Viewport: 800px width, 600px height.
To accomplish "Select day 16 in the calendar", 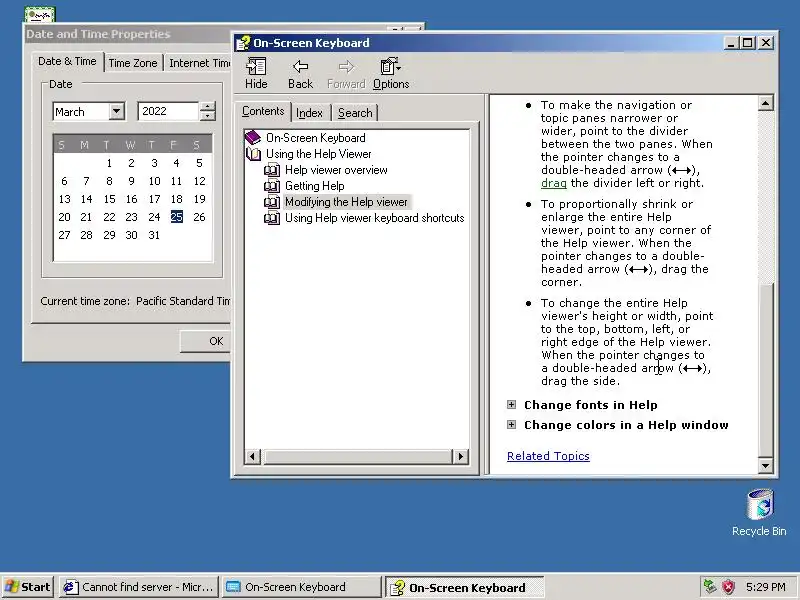I will (x=132, y=199).
